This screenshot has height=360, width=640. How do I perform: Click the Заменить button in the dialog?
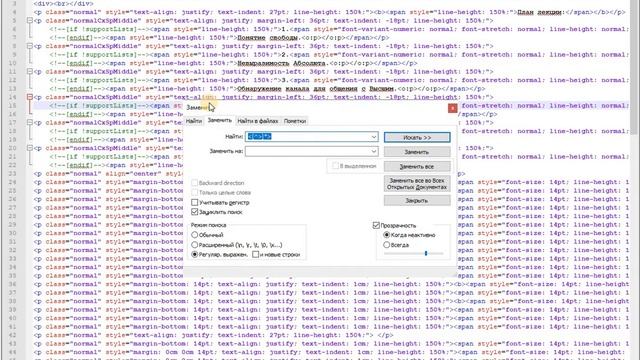417,152
